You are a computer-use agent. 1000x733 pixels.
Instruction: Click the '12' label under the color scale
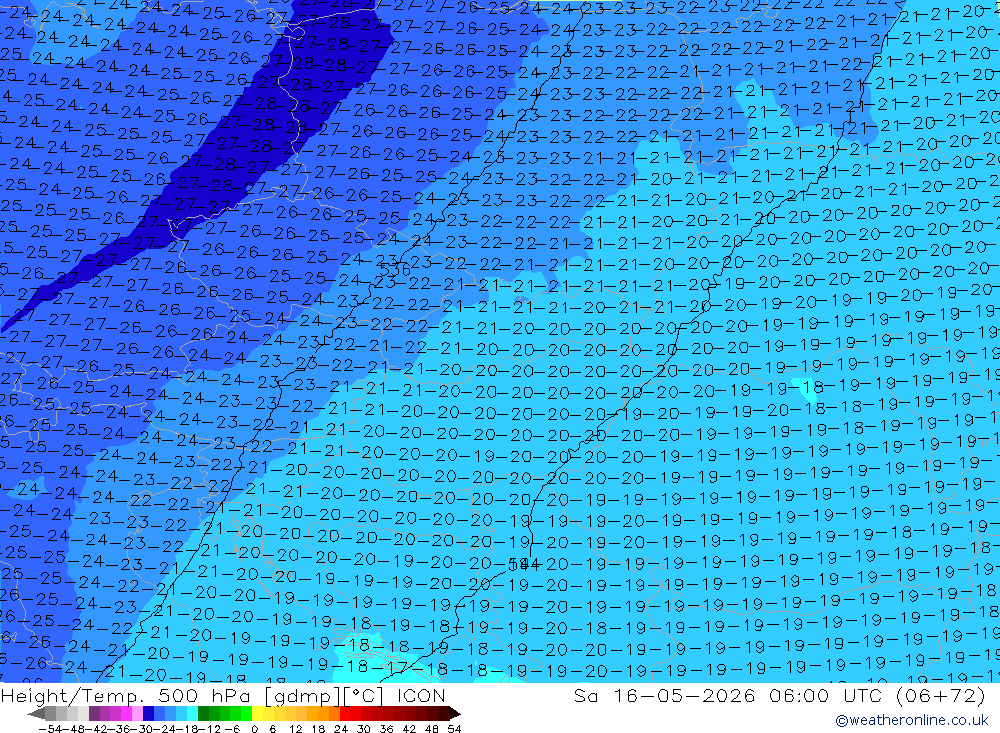point(296,729)
